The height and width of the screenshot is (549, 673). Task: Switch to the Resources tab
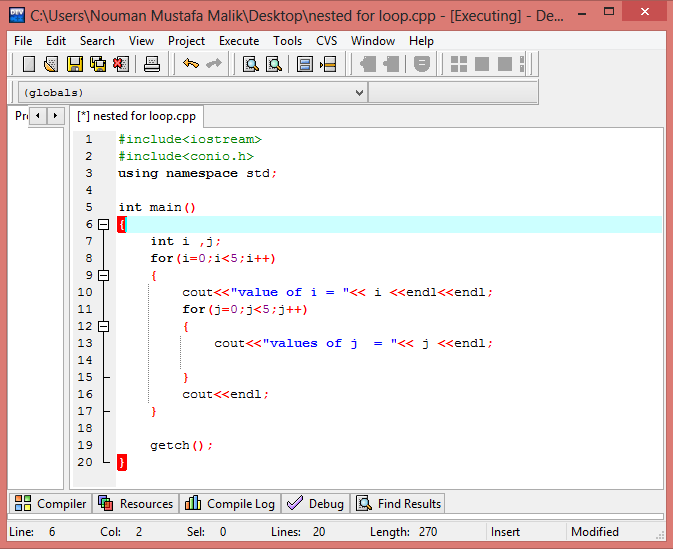tap(136, 504)
